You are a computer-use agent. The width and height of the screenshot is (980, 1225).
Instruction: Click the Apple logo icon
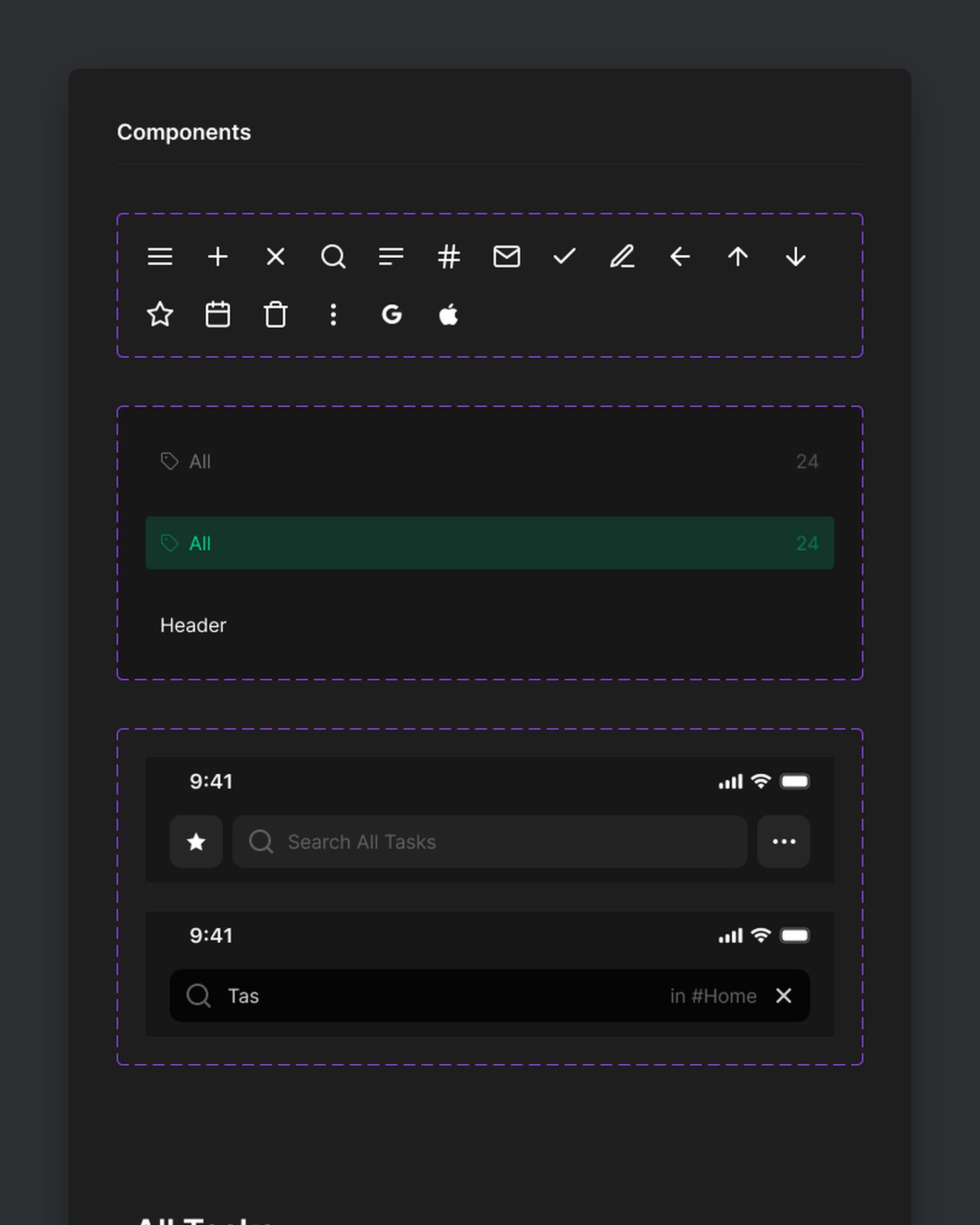[x=449, y=314]
